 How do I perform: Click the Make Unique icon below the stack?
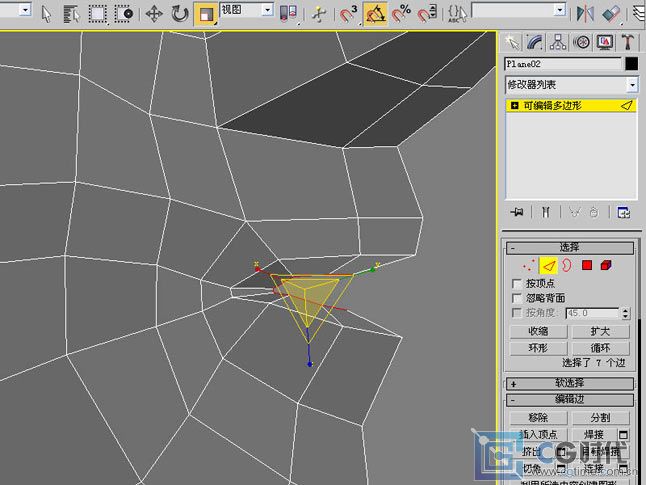574,212
